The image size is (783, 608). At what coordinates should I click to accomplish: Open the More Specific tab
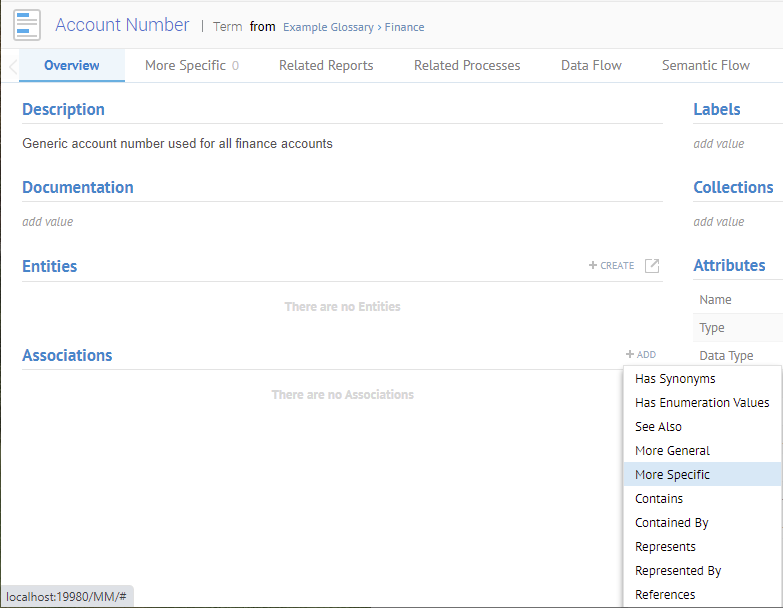click(x=191, y=66)
